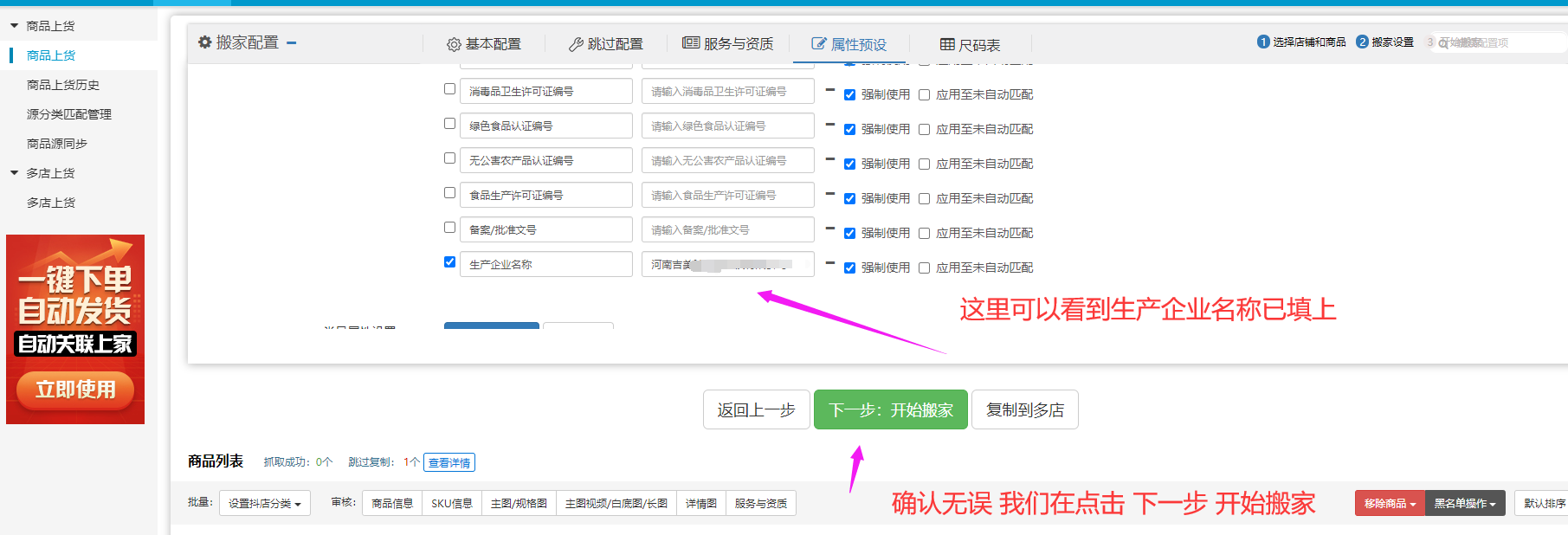Click the minus icon on the 备案/批准文号 row

point(829,229)
